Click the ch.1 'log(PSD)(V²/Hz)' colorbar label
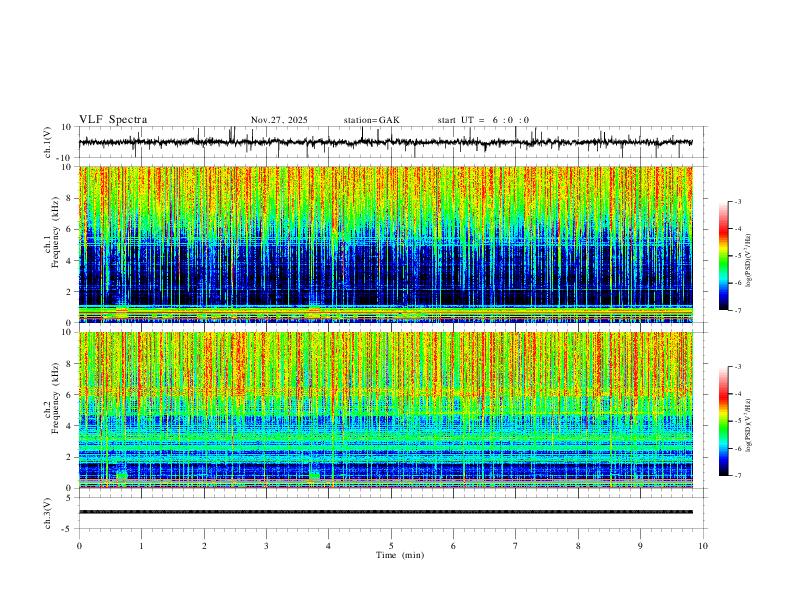The width and height of the screenshot is (792, 612). click(x=749, y=261)
